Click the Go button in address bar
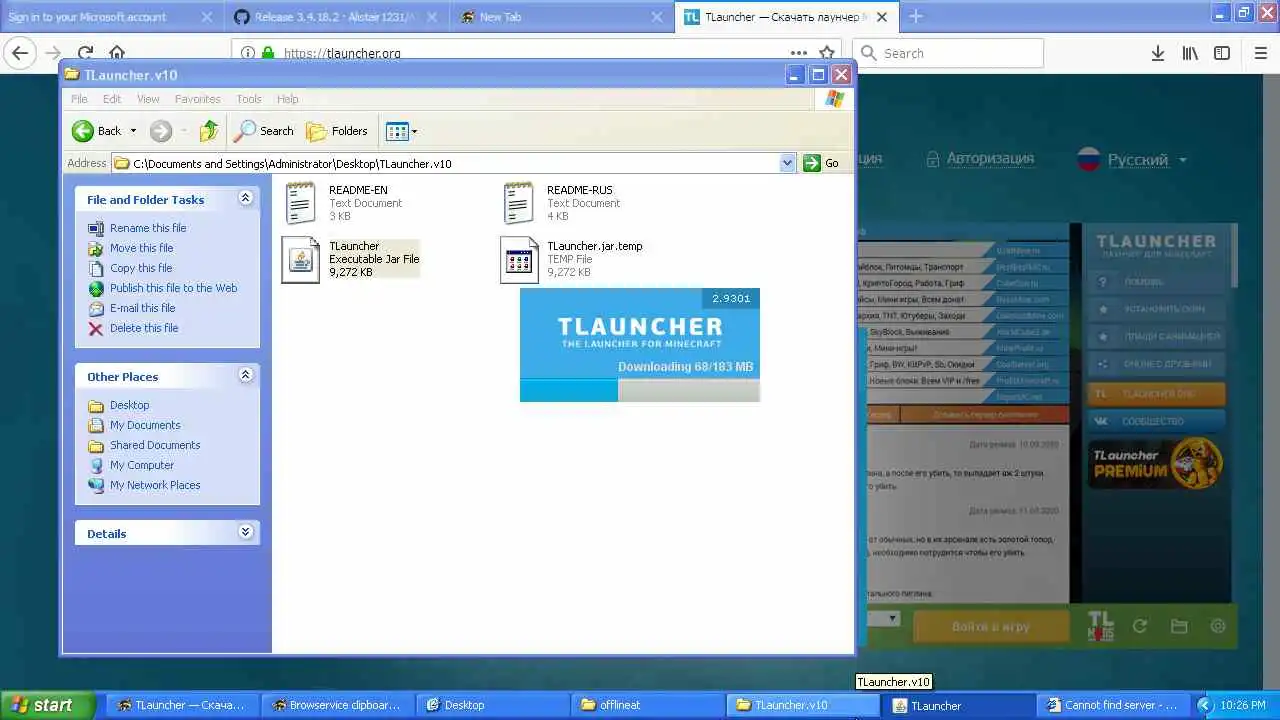The width and height of the screenshot is (1280, 720). point(821,163)
